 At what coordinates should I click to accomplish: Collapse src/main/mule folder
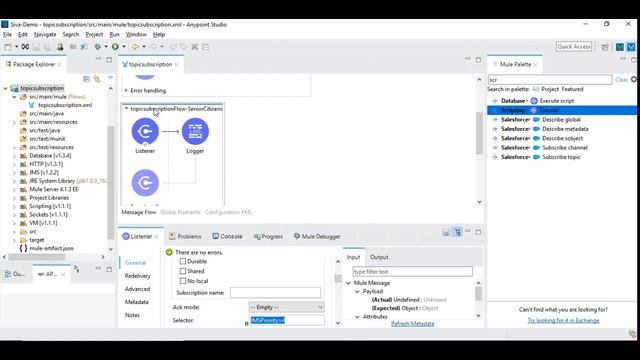pos(14,97)
